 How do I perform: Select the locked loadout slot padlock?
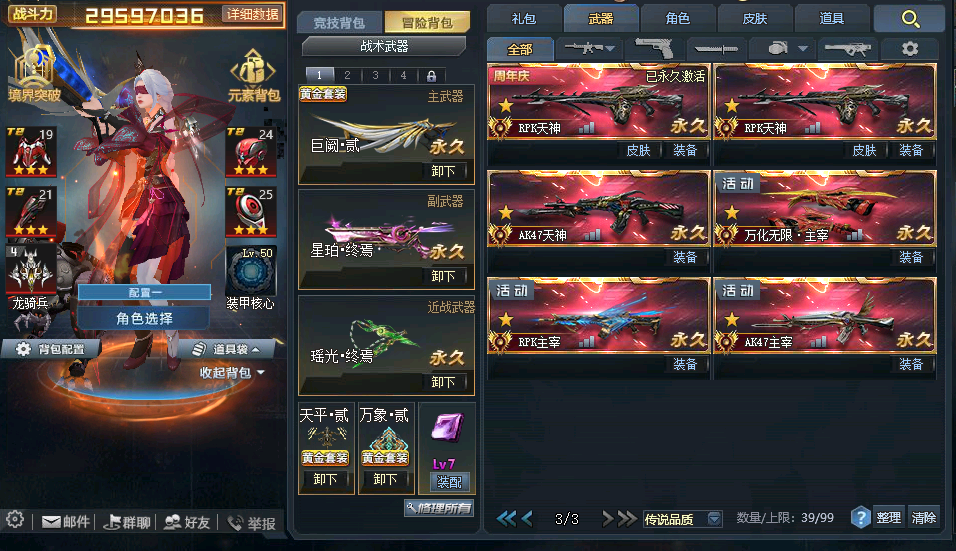tap(431, 76)
